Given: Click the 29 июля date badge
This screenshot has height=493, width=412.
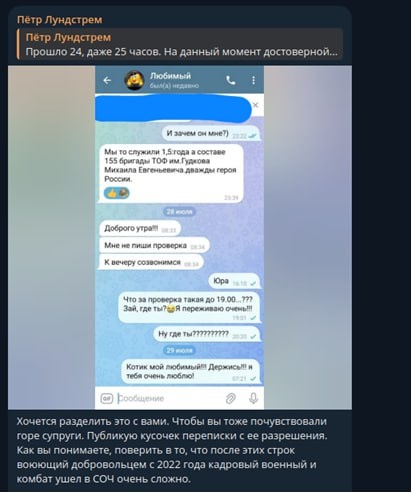Looking at the screenshot, I should 179,350.
